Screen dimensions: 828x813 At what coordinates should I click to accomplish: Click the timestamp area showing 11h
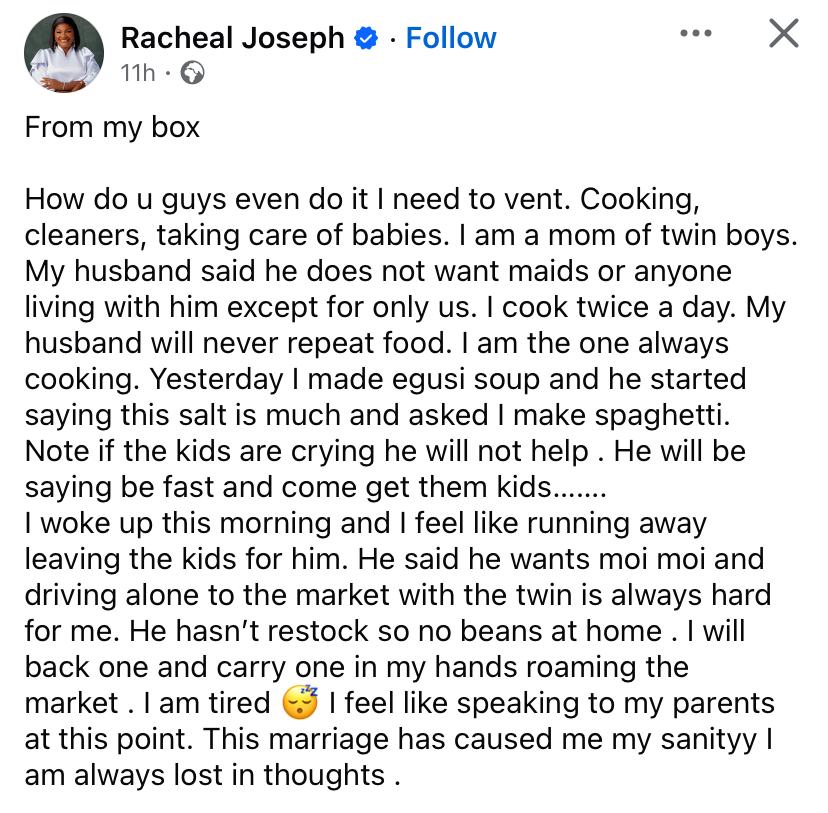(137, 72)
